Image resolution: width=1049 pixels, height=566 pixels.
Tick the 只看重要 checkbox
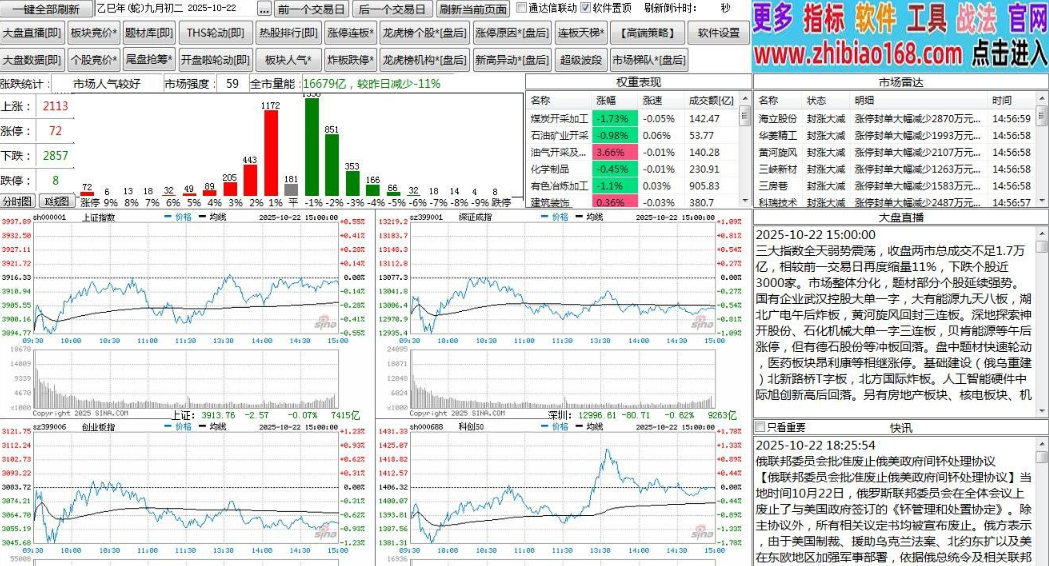click(x=759, y=427)
